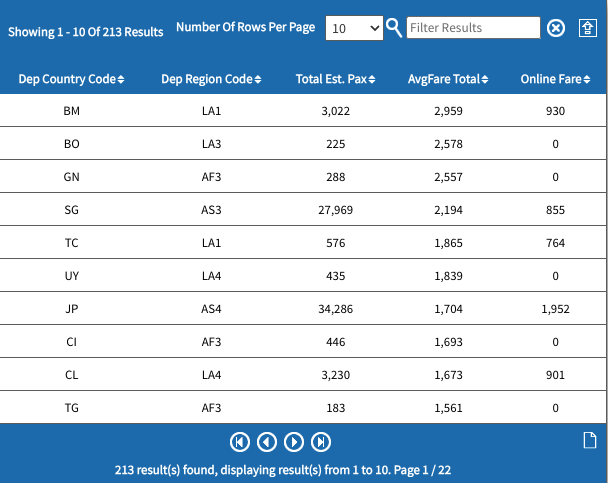
Task: Click the document export icon in footer
Action: coord(590,440)
